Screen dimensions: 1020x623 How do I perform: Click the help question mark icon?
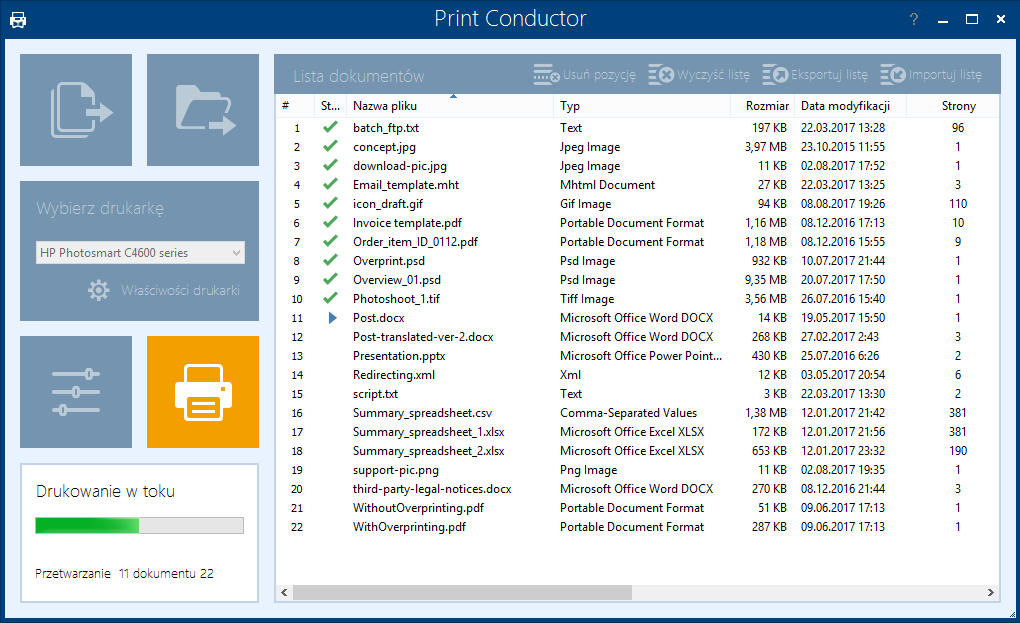click(914, 20)
